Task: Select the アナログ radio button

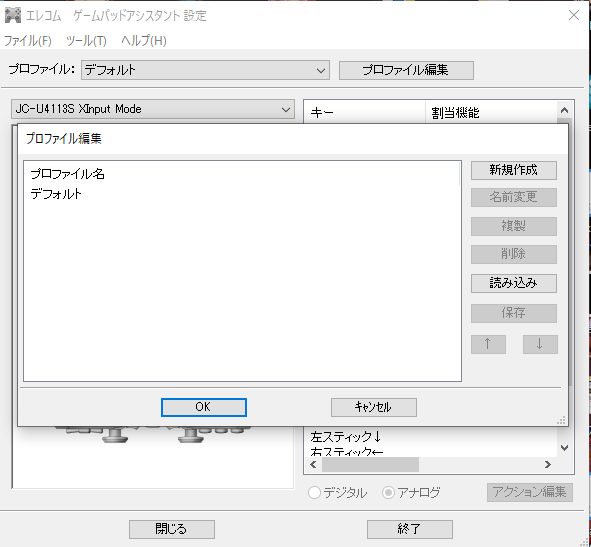Action: (388, 492)
